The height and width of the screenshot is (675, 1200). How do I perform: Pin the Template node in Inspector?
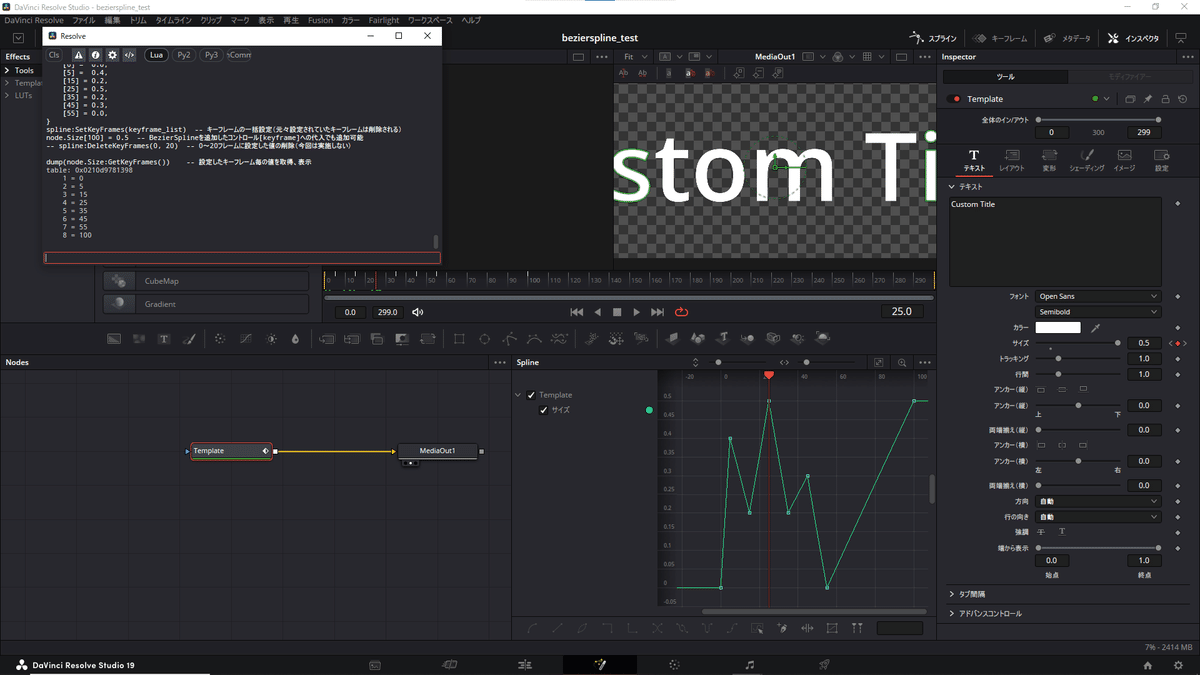(x=1148, y=99)
